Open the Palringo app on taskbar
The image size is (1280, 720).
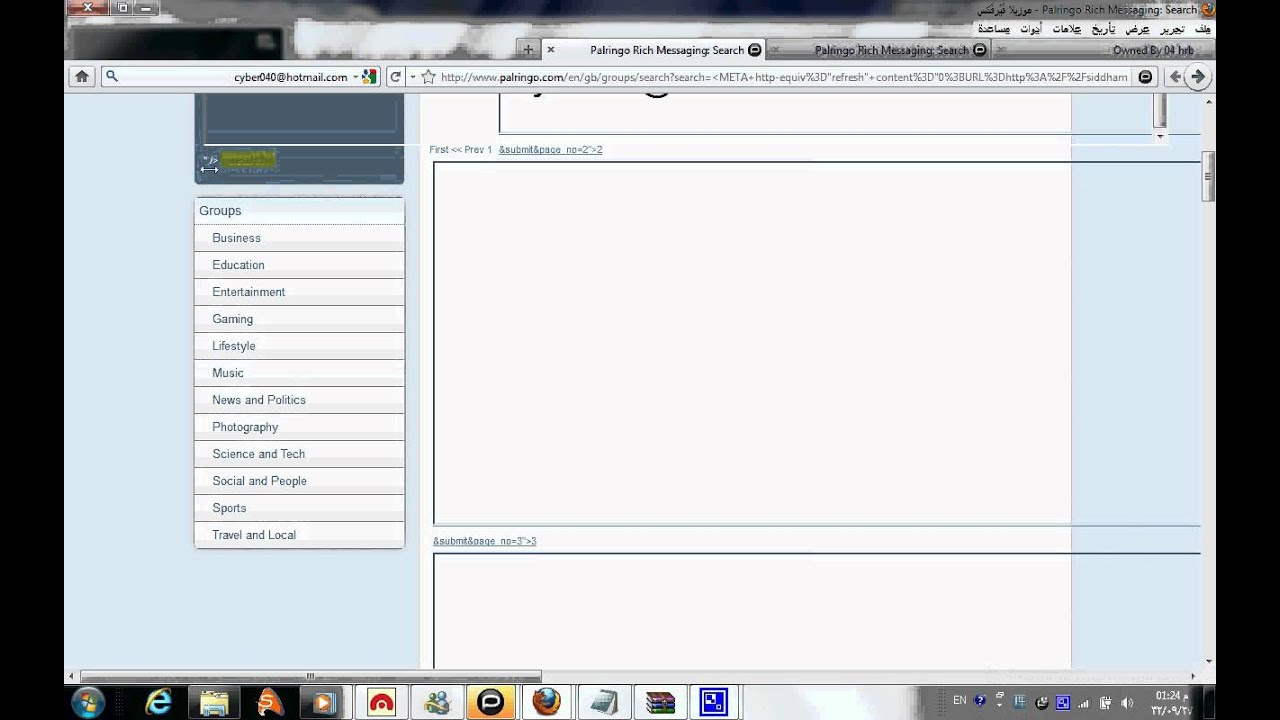[x=491, y=702]
